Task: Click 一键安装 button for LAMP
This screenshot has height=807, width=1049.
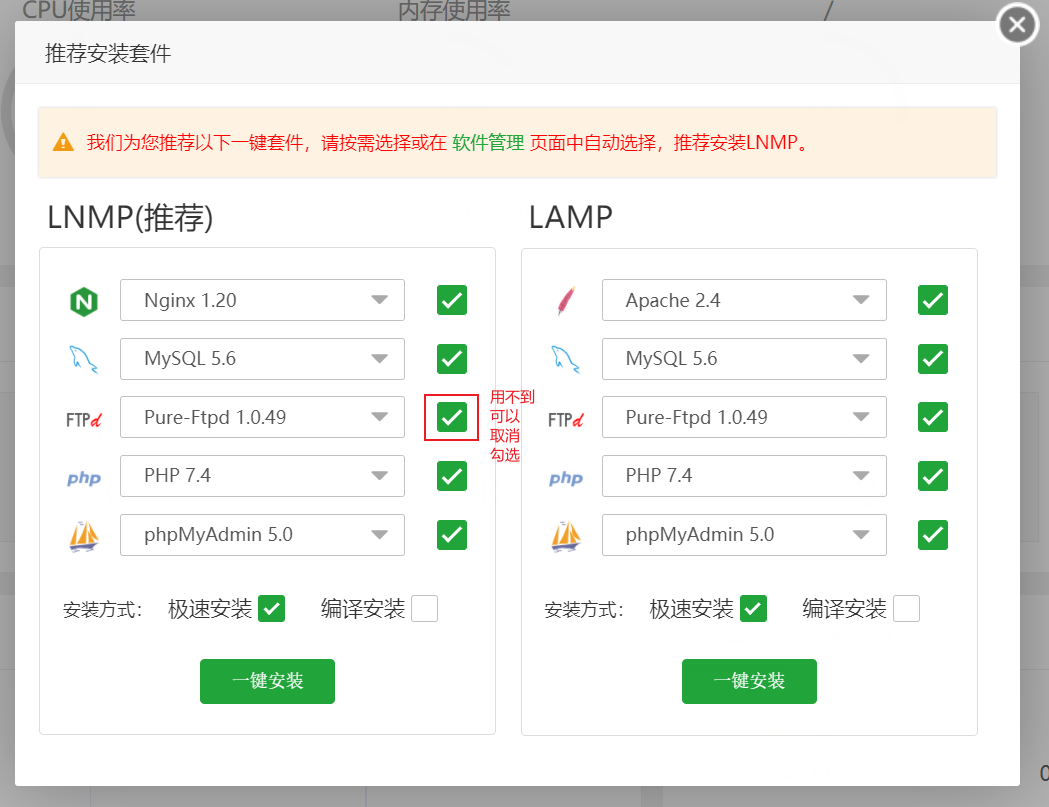Action: click(x=749, y=681)
